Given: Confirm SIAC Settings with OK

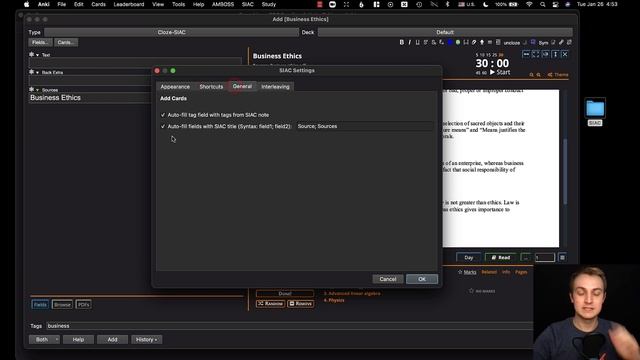Looking at the screenshot, I should [x=422, y=279].
